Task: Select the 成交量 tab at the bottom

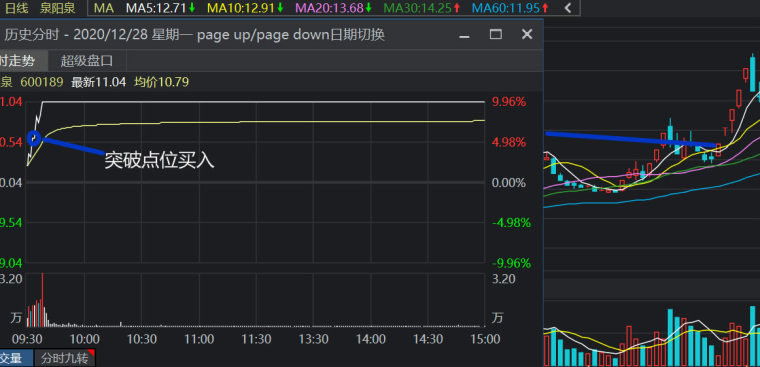Action: (16, 358)
